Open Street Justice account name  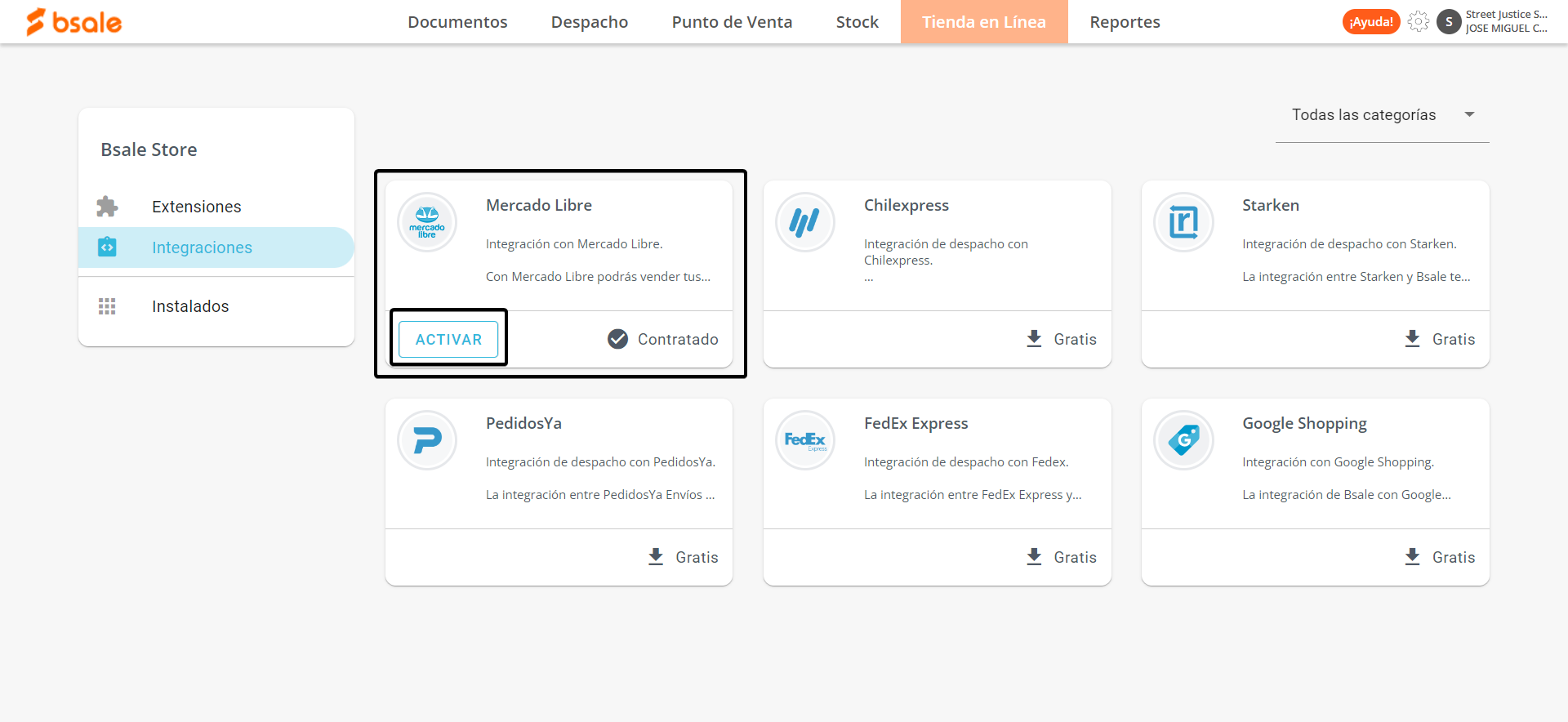1506,15
